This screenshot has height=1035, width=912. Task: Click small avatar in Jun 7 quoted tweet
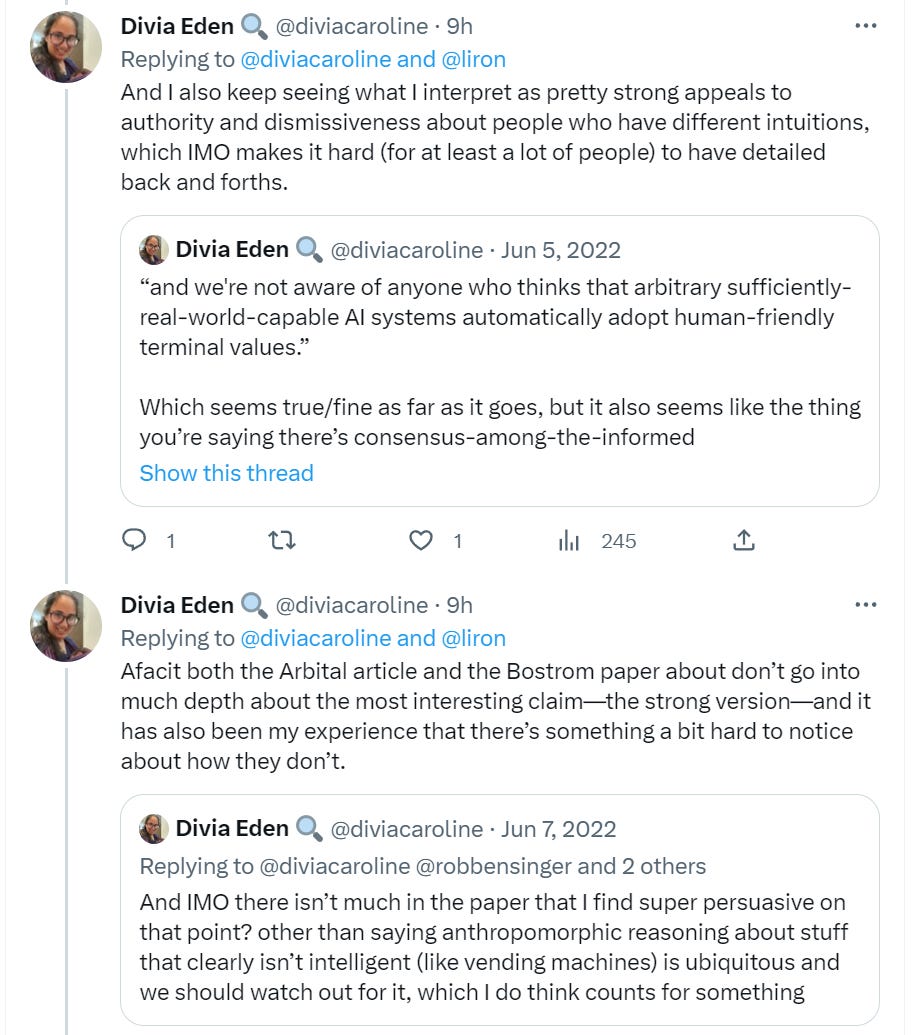click(x=153, y=828)
